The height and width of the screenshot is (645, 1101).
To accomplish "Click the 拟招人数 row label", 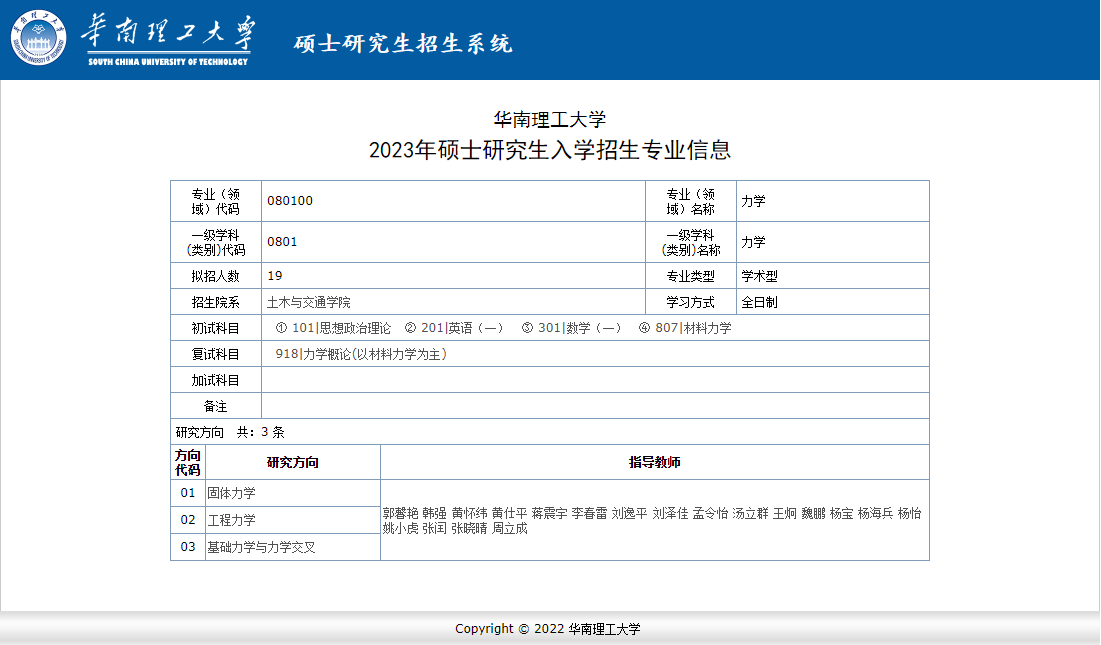I will [x=216, y=276].
